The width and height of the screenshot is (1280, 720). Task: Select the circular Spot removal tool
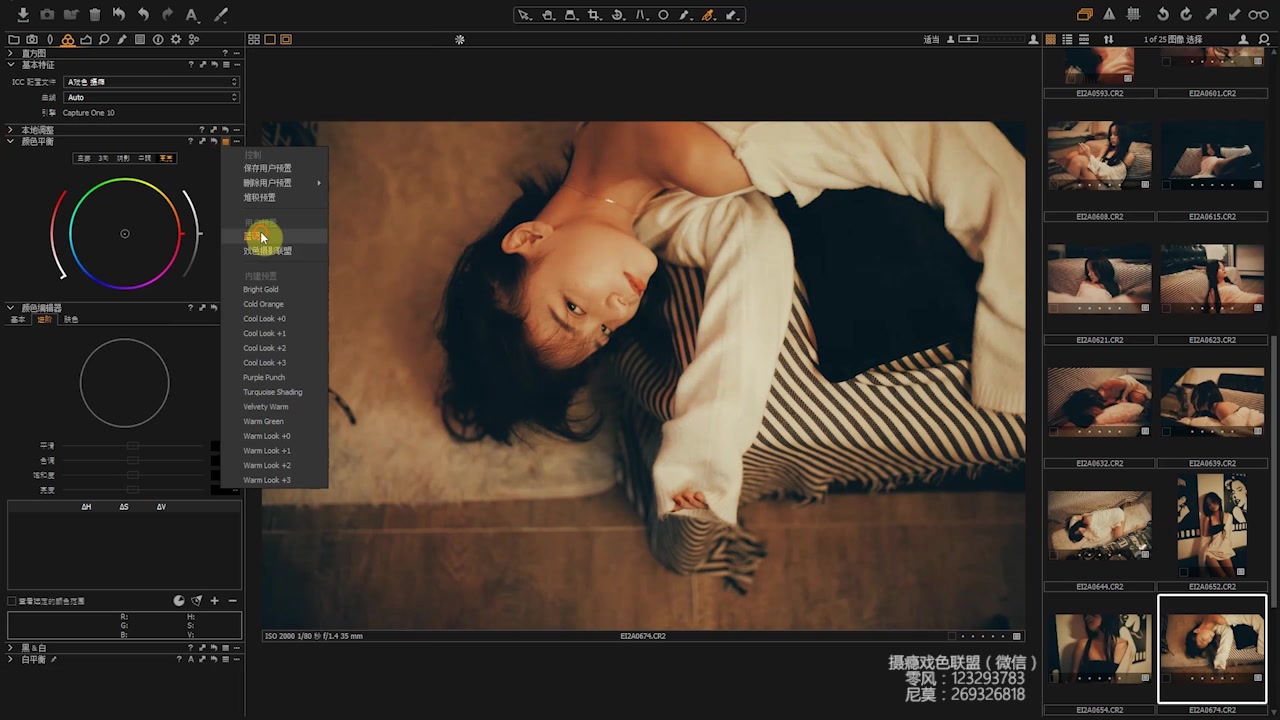[663, 15]
